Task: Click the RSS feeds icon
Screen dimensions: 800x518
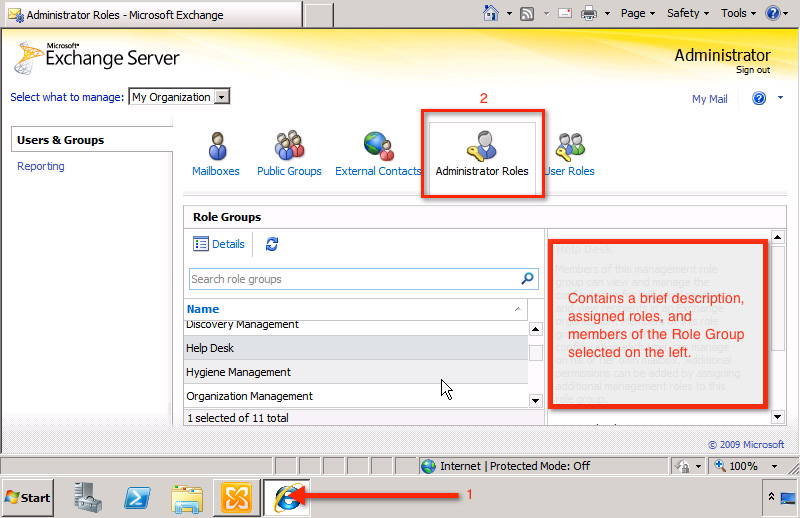Action: click(x=527, y=14)
